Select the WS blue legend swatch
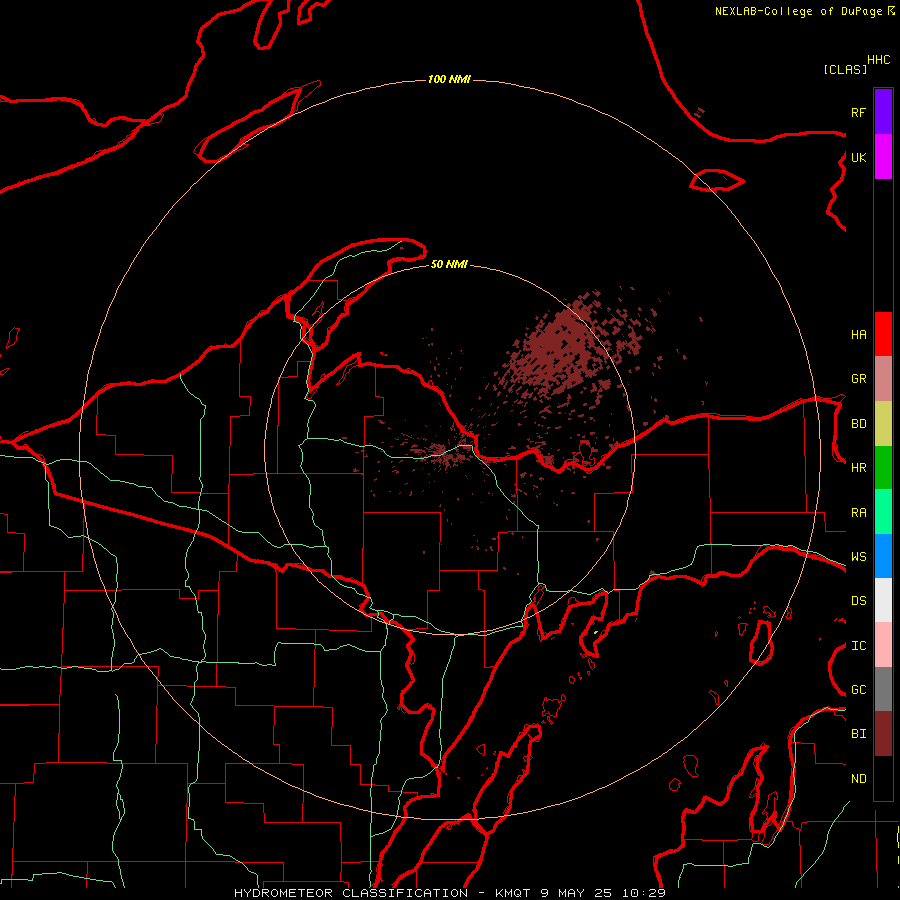Image resolution: width=900 pixels, height=900 pixels. [883, 556]
